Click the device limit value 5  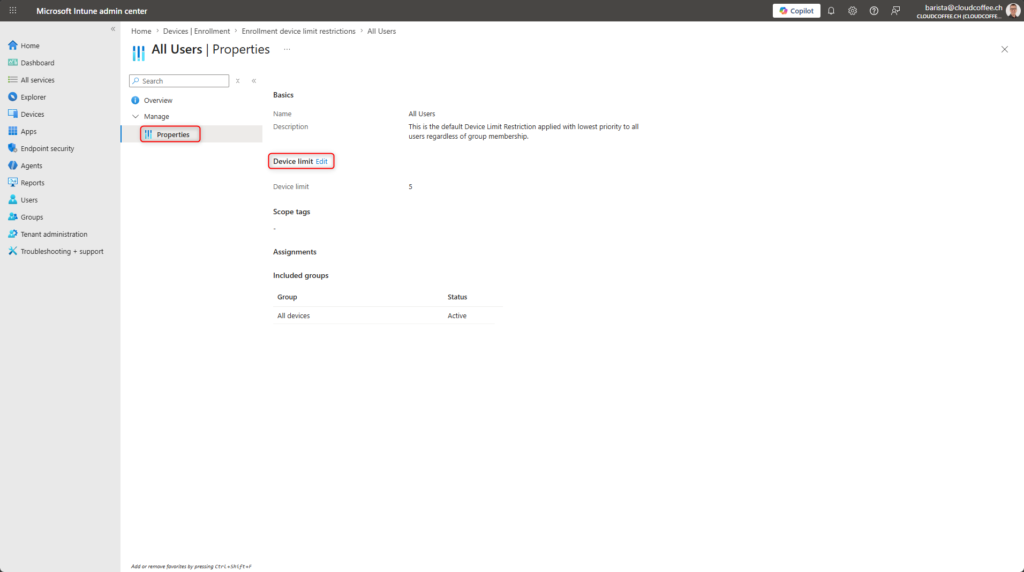tap(411, 187)
